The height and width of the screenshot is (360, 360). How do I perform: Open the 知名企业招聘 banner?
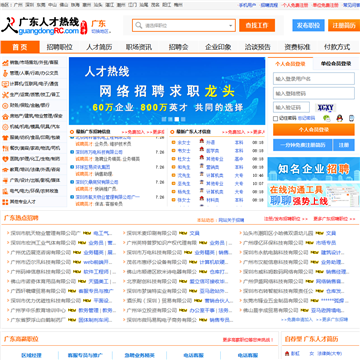(314, 169)
